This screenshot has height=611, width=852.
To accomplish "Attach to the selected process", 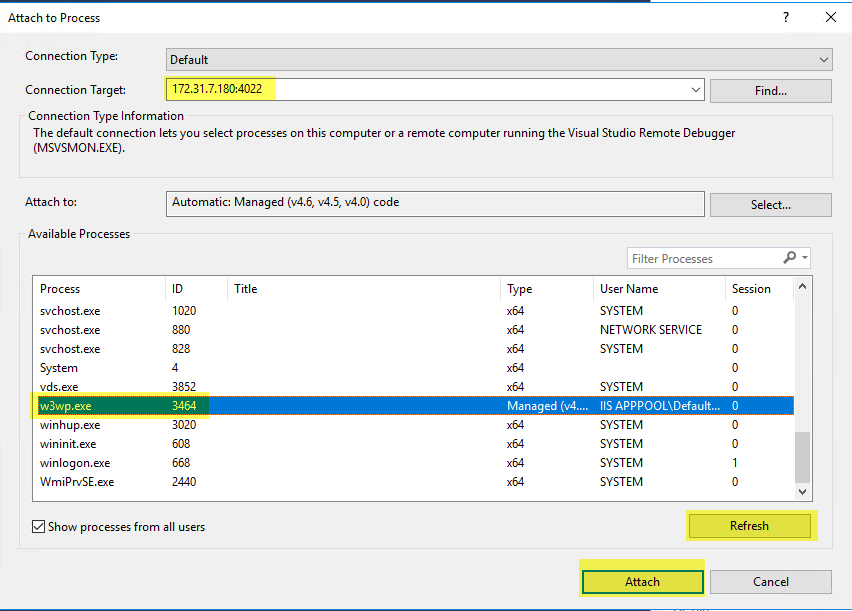I will pos(642,582).
